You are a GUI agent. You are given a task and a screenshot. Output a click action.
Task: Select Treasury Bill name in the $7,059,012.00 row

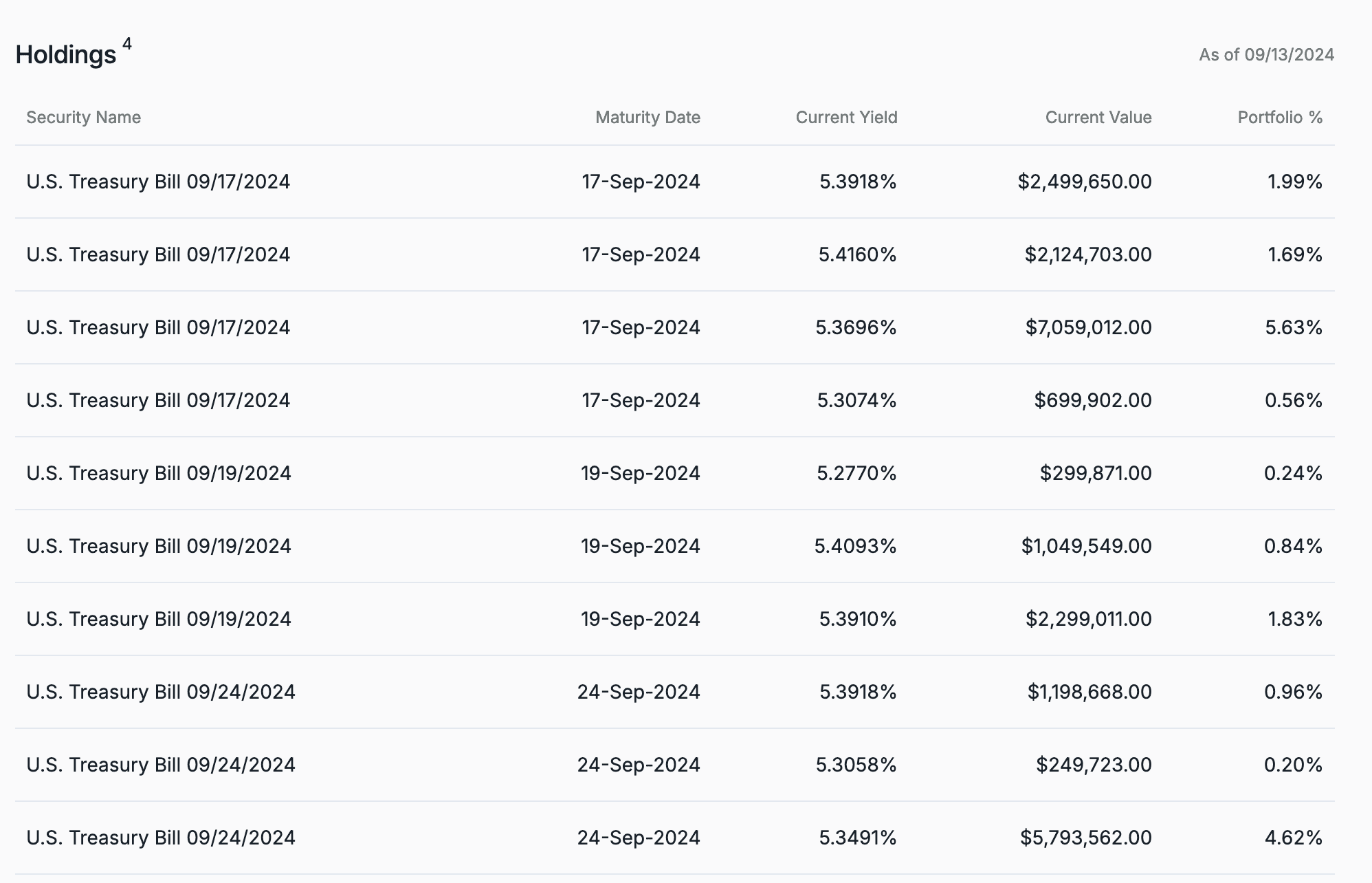[158, 327]
